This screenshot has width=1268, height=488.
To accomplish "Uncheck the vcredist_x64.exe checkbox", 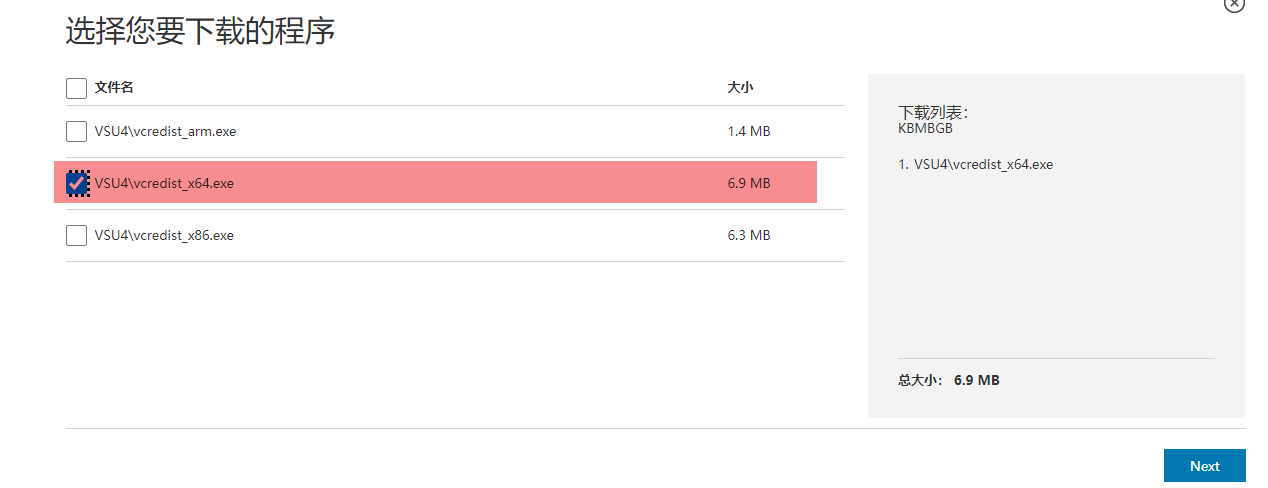I will 76,183.
